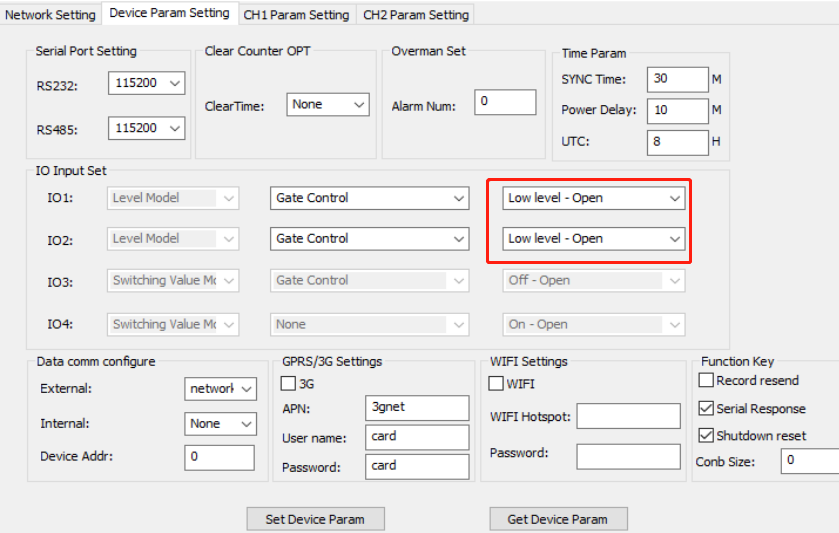
Task: Click the Serial Port Setting group label
Action: click(86, 51)
